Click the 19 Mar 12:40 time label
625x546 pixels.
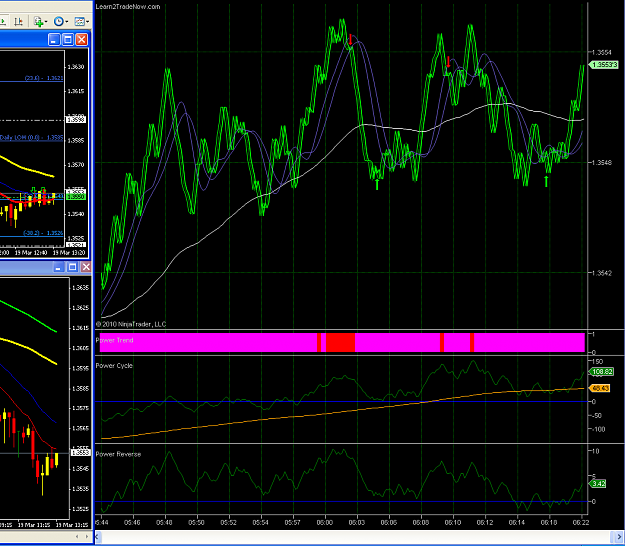(31, 253)
